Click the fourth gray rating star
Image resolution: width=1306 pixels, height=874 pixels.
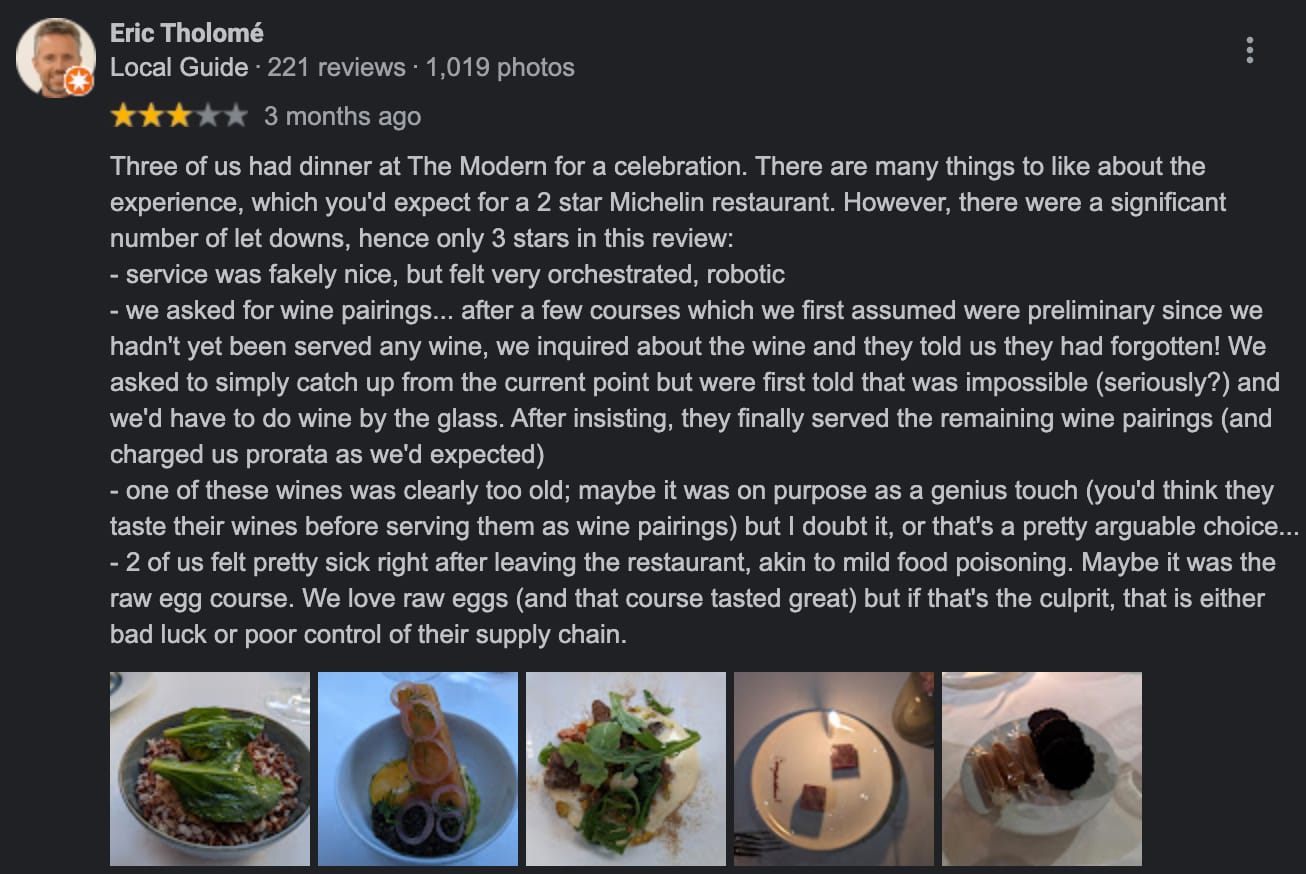coord(207,116)
